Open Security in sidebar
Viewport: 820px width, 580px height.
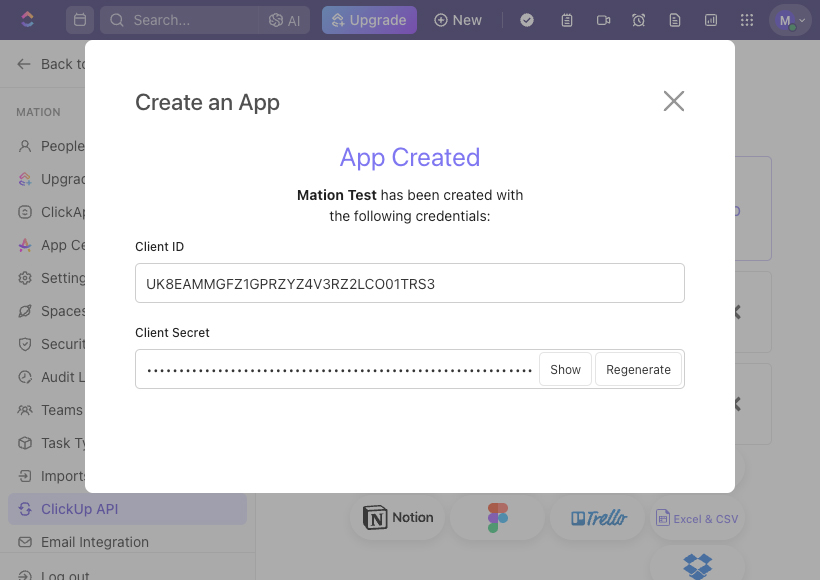tap(51, 344)
